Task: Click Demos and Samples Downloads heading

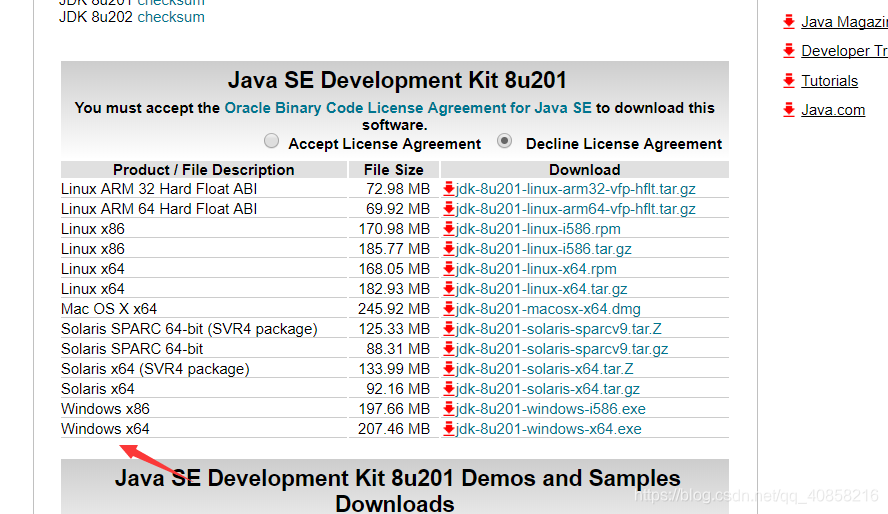Action: tap(397, 490)
